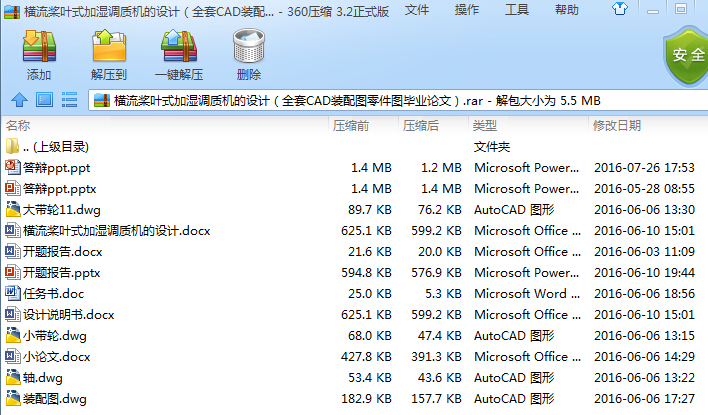This screenshot has height=415, width=708.
Task: Click file name 小论文.docx
Action: (x=56, y=357)
